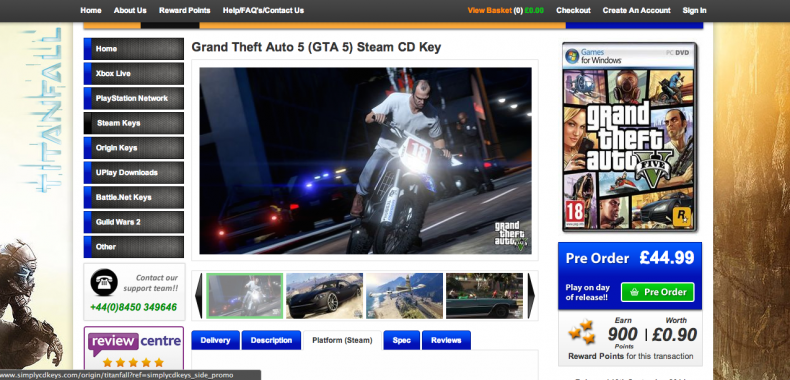Click the GTA V box art cover
Screen dimensions: 790x380
[x=629, y=137]
